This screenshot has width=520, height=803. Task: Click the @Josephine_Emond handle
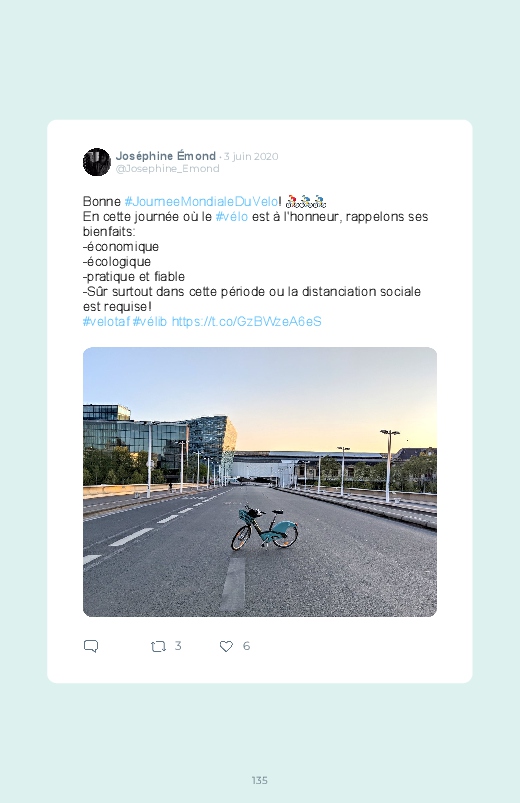[168, 168]
